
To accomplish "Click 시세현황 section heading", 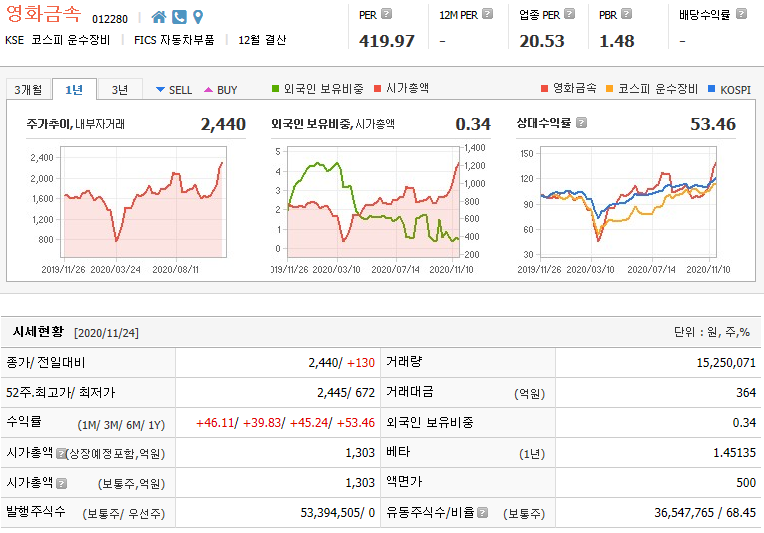I will click(38, 332).
